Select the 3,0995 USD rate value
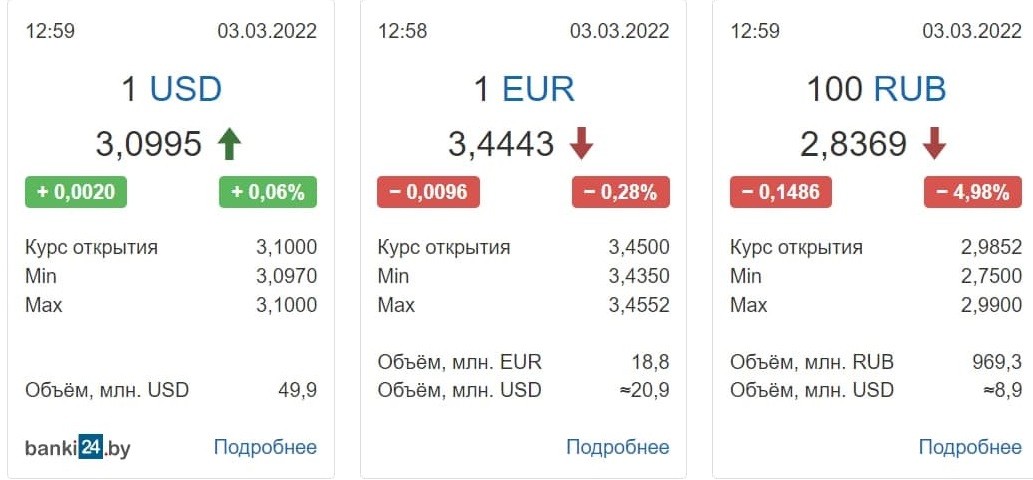This screenshot has width=1033, height=480. 149,144
